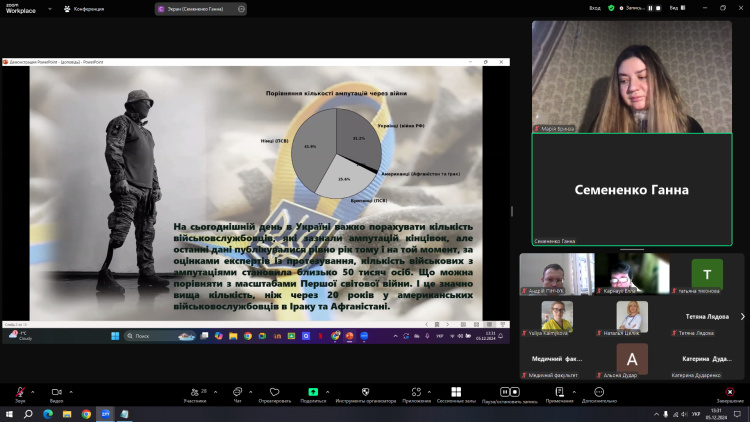
Task: Open Breakout rooms (Сессионные залы)
Action: point(454,392)
